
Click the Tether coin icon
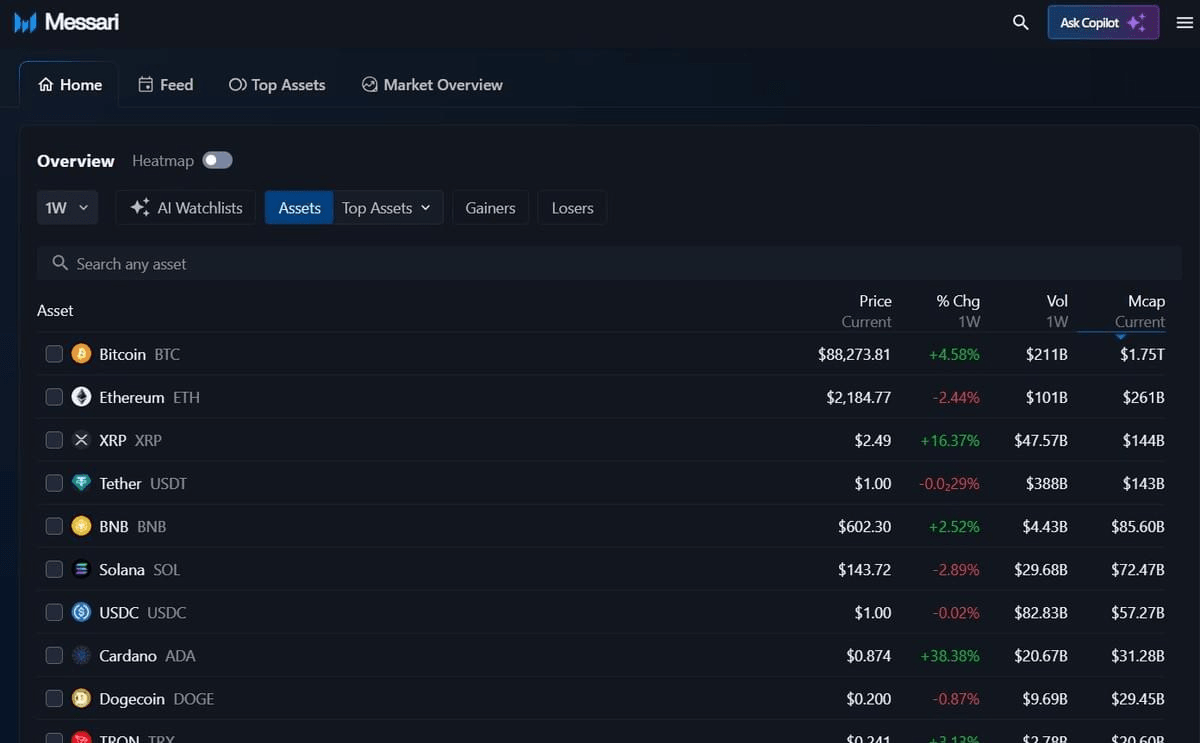pyautogui.click(x=81, y=483)
